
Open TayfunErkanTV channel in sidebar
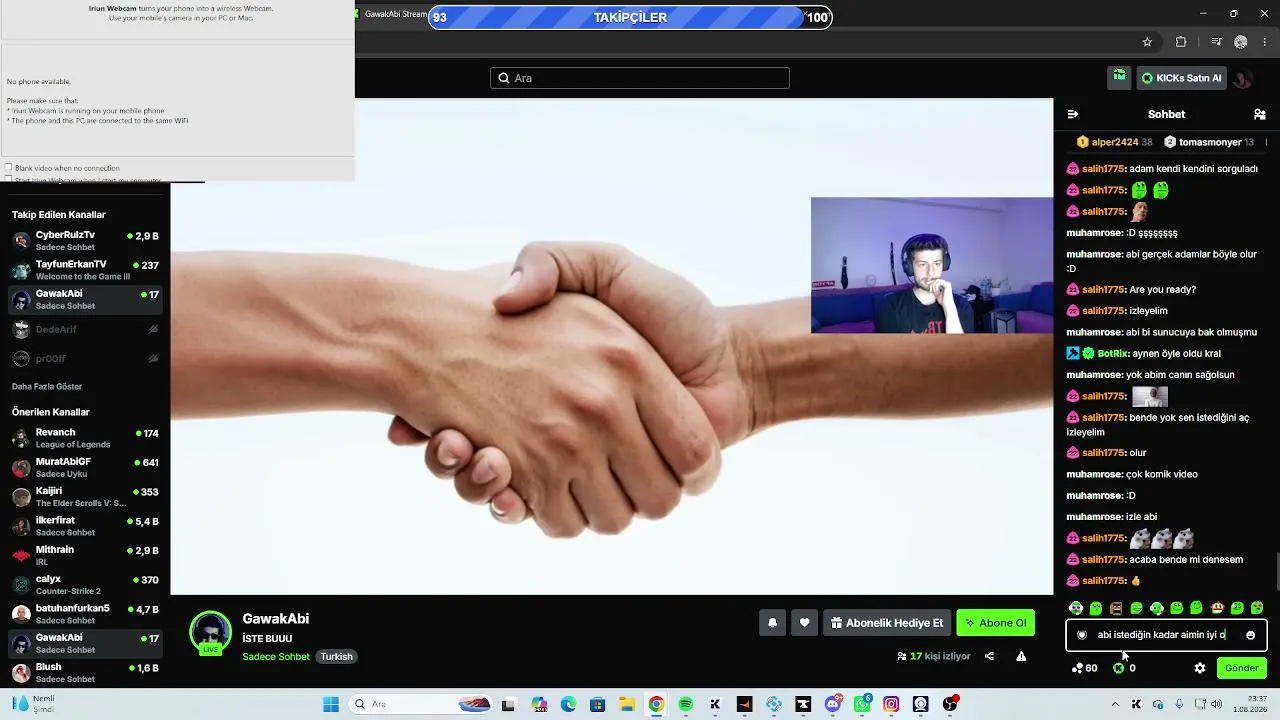[85, 270]
